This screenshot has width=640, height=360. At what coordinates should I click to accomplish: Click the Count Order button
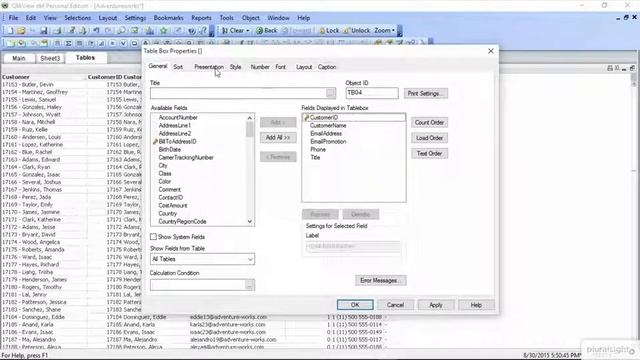click(429, 122)
